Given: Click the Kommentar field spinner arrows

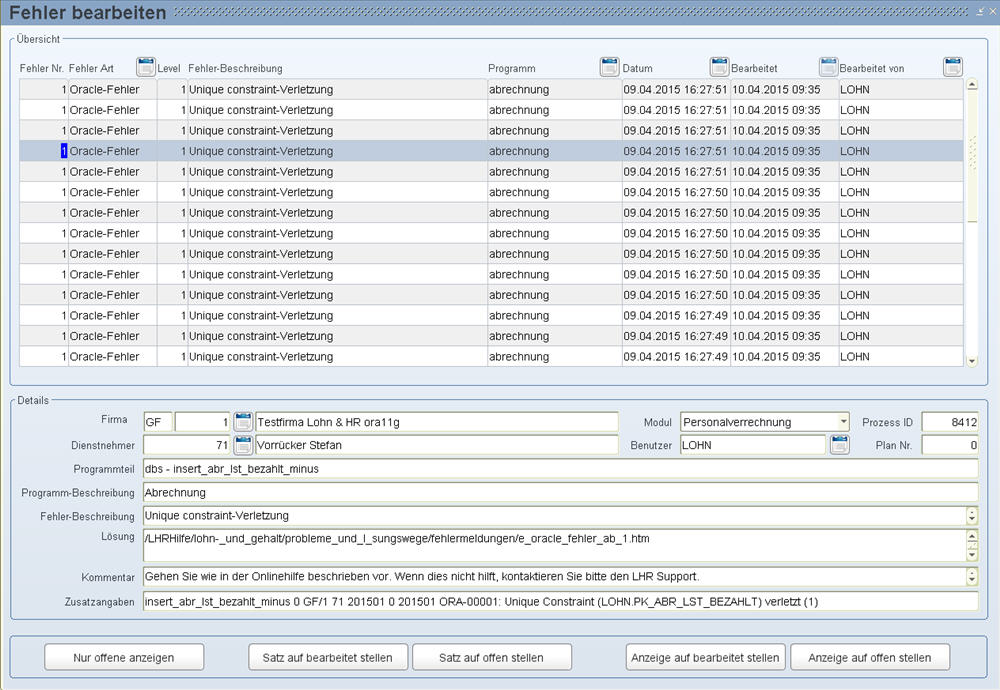Looking at the screenshot, I should click(972, 576).
